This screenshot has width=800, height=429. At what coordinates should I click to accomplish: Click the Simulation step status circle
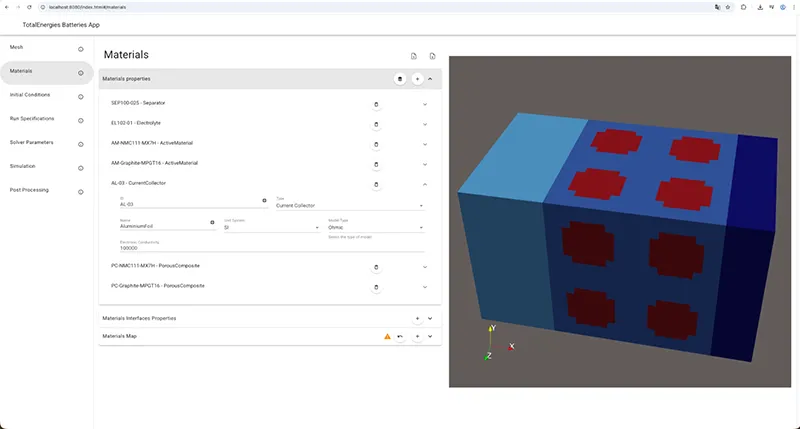(x=81, y=168)
